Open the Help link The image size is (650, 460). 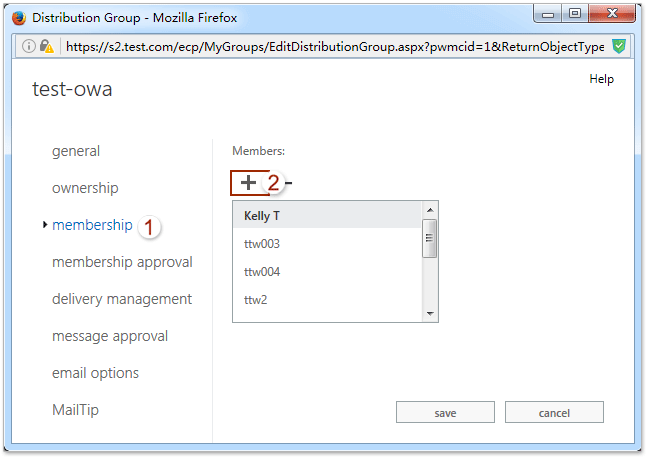click(x=601, y=79)
